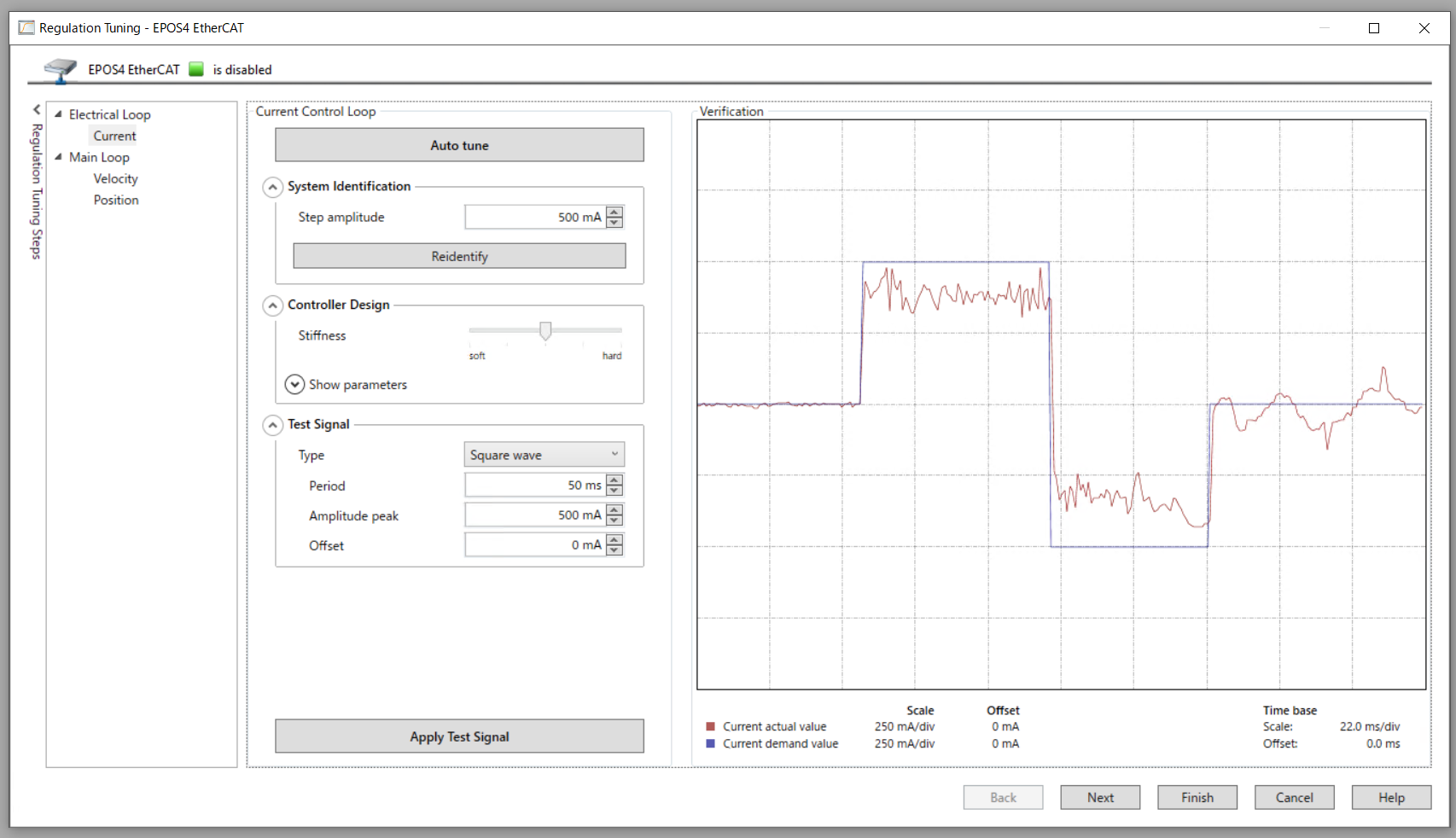This screenshot has width=1456, height=838.
Task: Collapse the Test Signal section
Action: pos(272,425)
